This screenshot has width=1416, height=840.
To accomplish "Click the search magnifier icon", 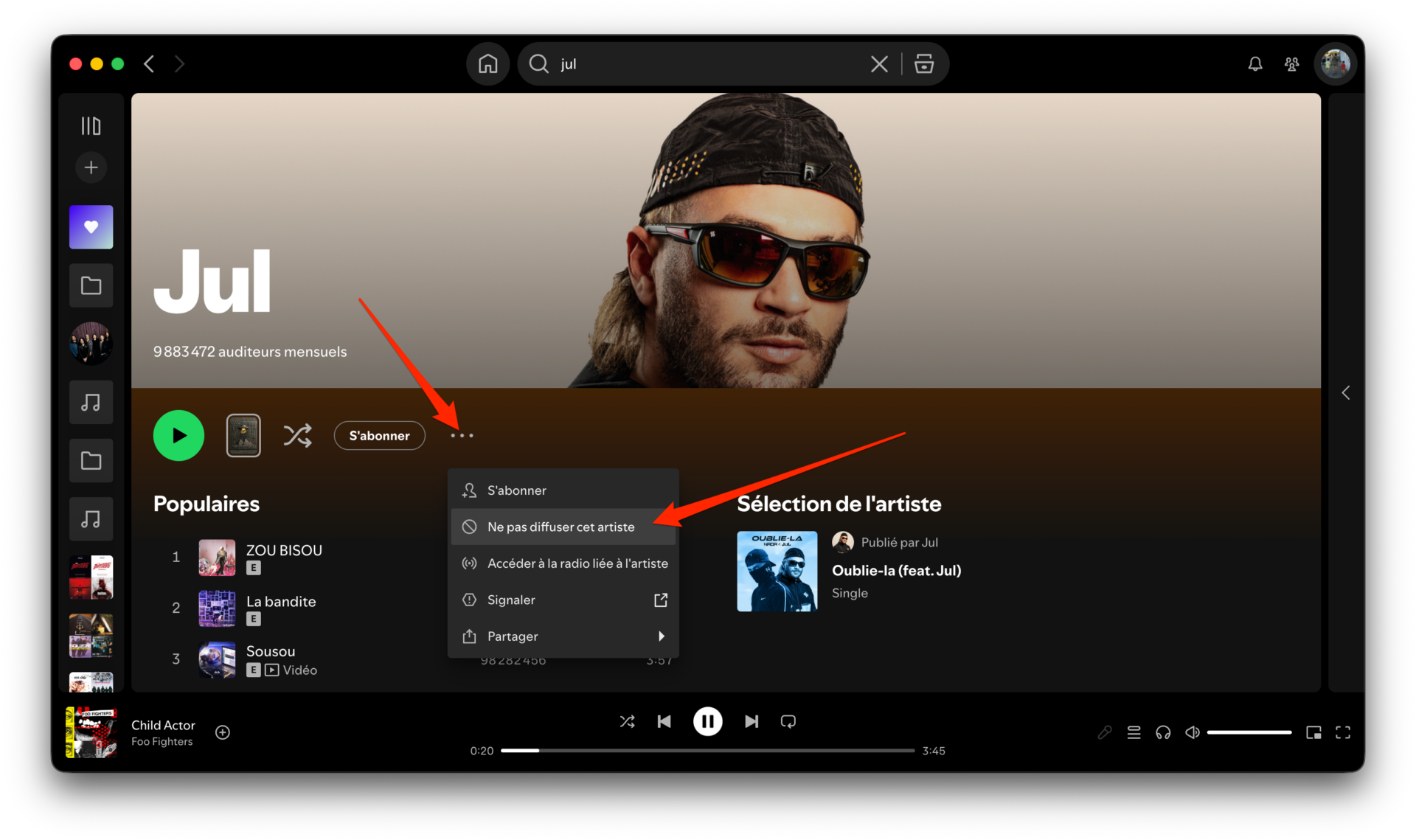I will point(539,64).
